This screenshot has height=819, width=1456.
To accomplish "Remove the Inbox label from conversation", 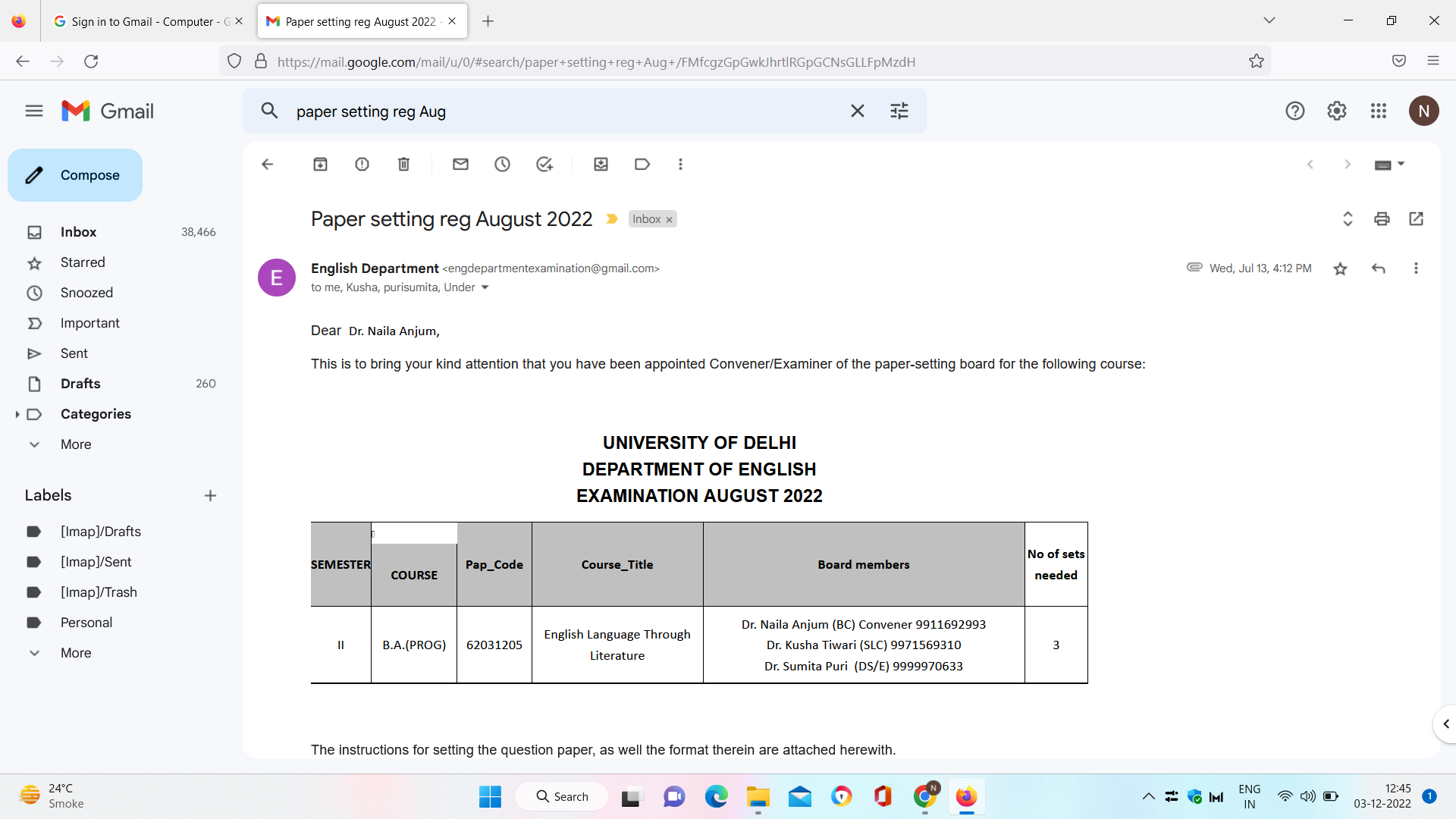I will tap(669, 220).
